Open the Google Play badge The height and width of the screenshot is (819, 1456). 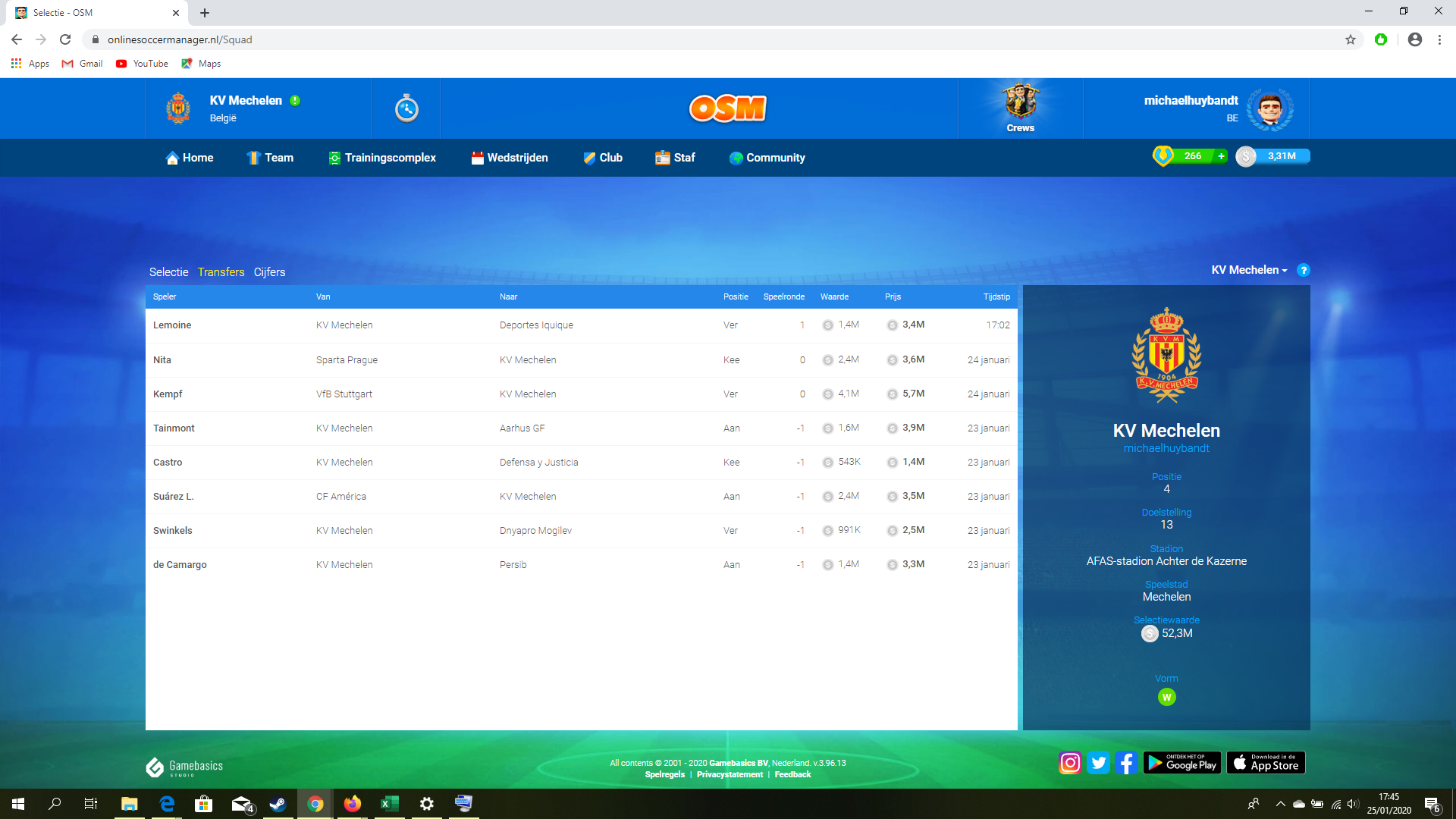coord(1182,762)
